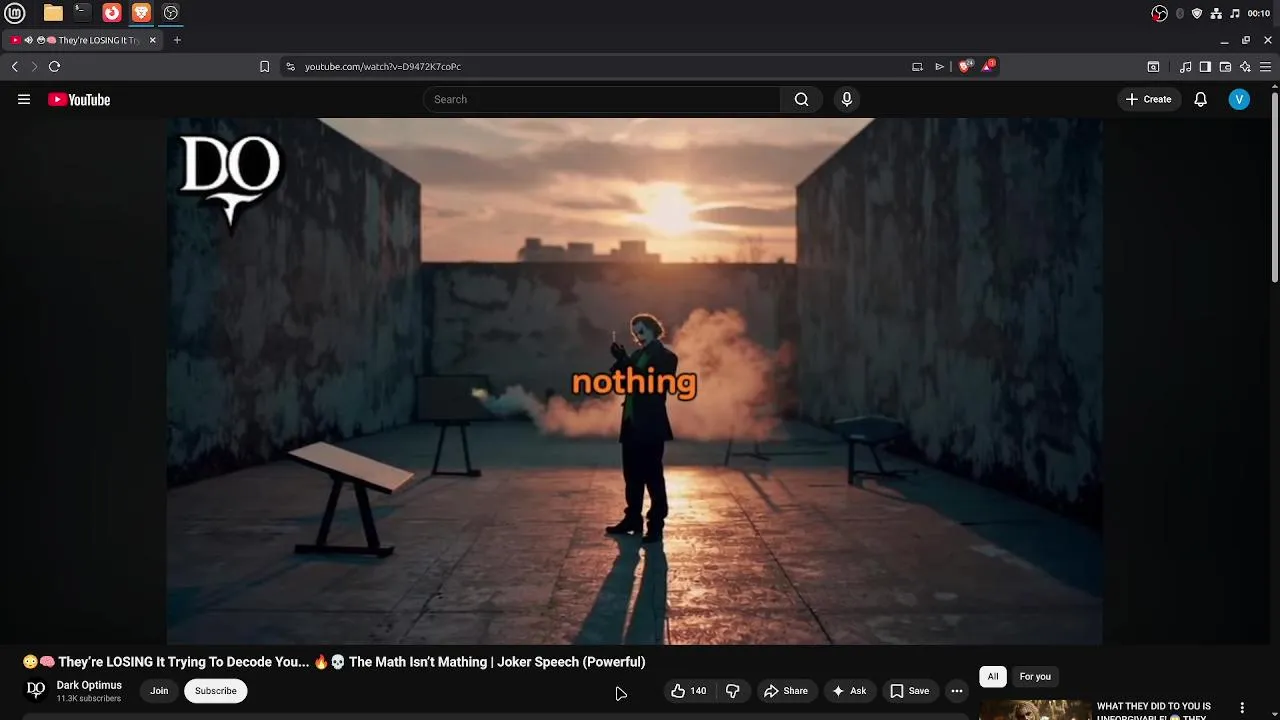Mute the tab via its speaker icon
The width and height of the screenshot is (1280, 720).
point(29,40)
